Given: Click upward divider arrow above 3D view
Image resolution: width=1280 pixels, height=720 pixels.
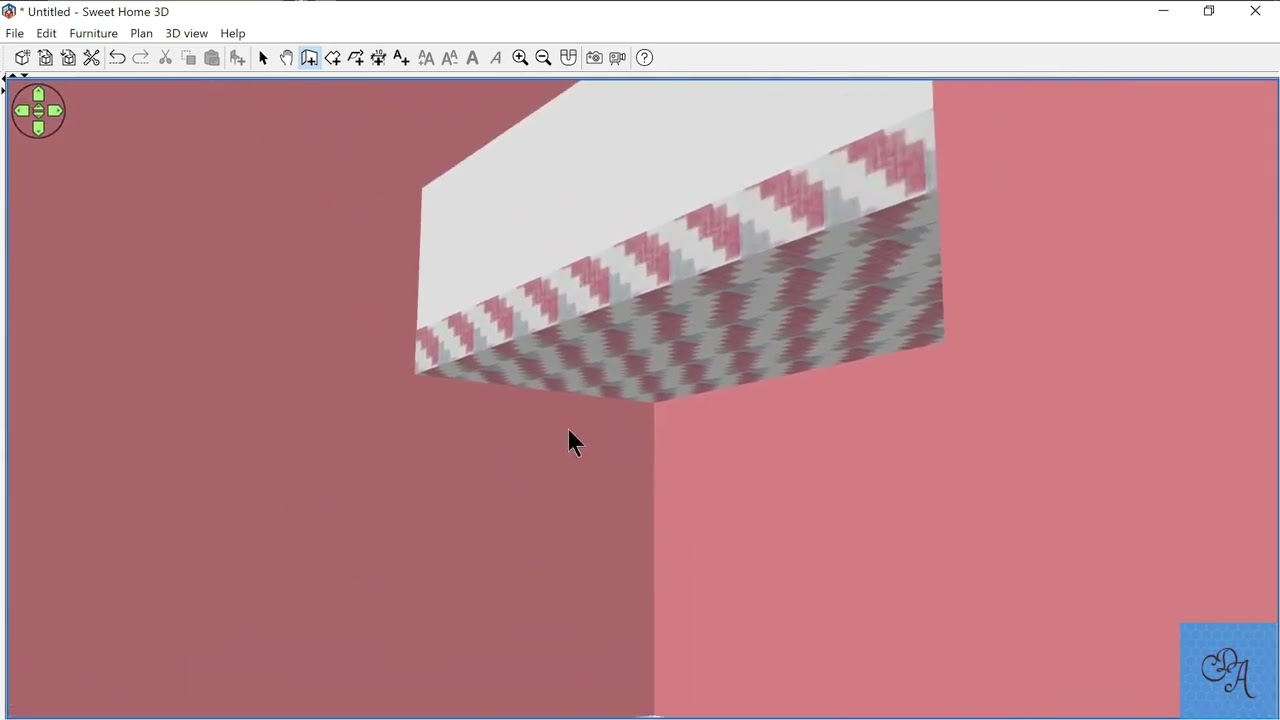Looking at the screenshot, I should click(11, 76).
